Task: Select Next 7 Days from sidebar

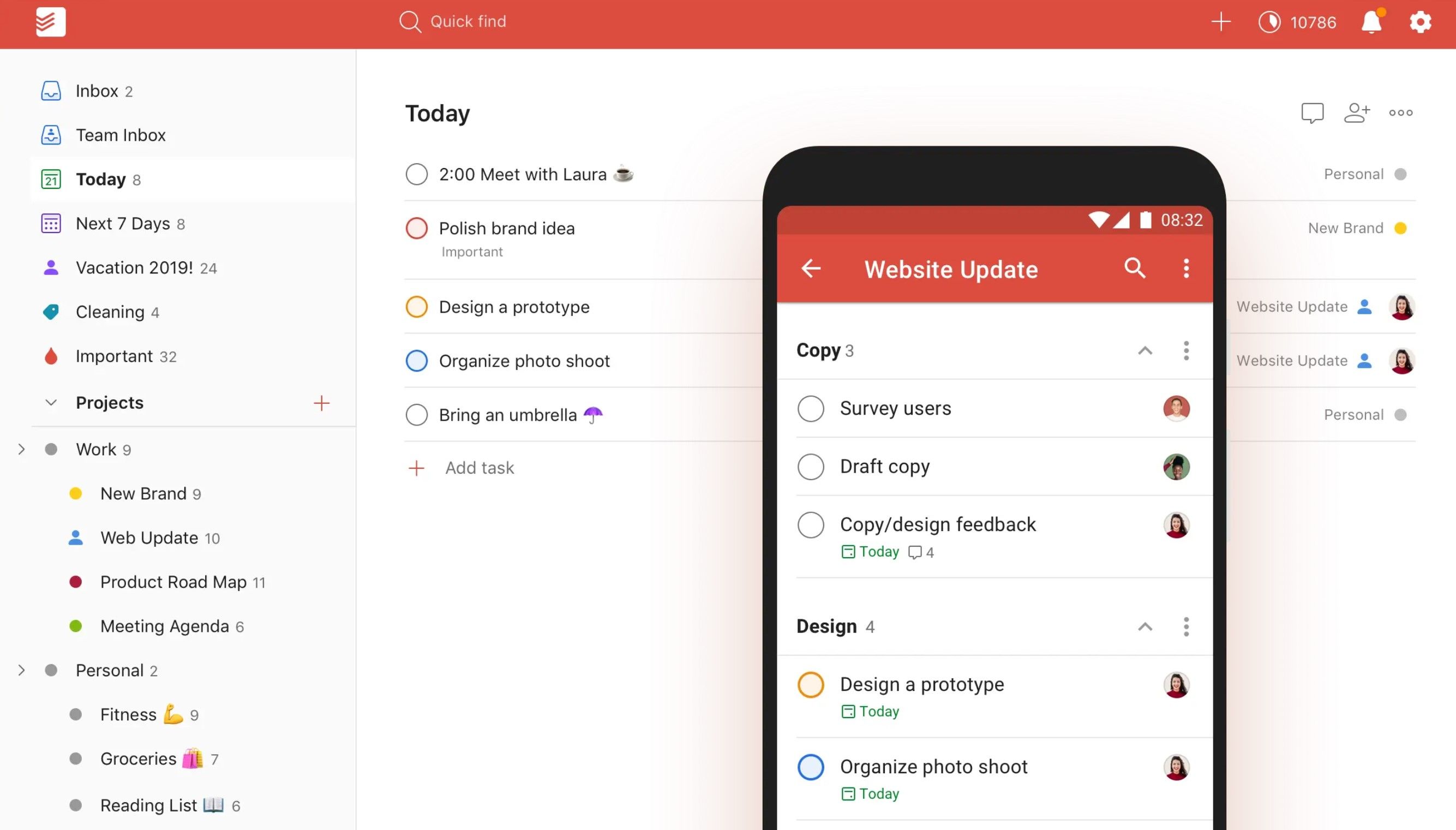Action: (x=123, y=223)
